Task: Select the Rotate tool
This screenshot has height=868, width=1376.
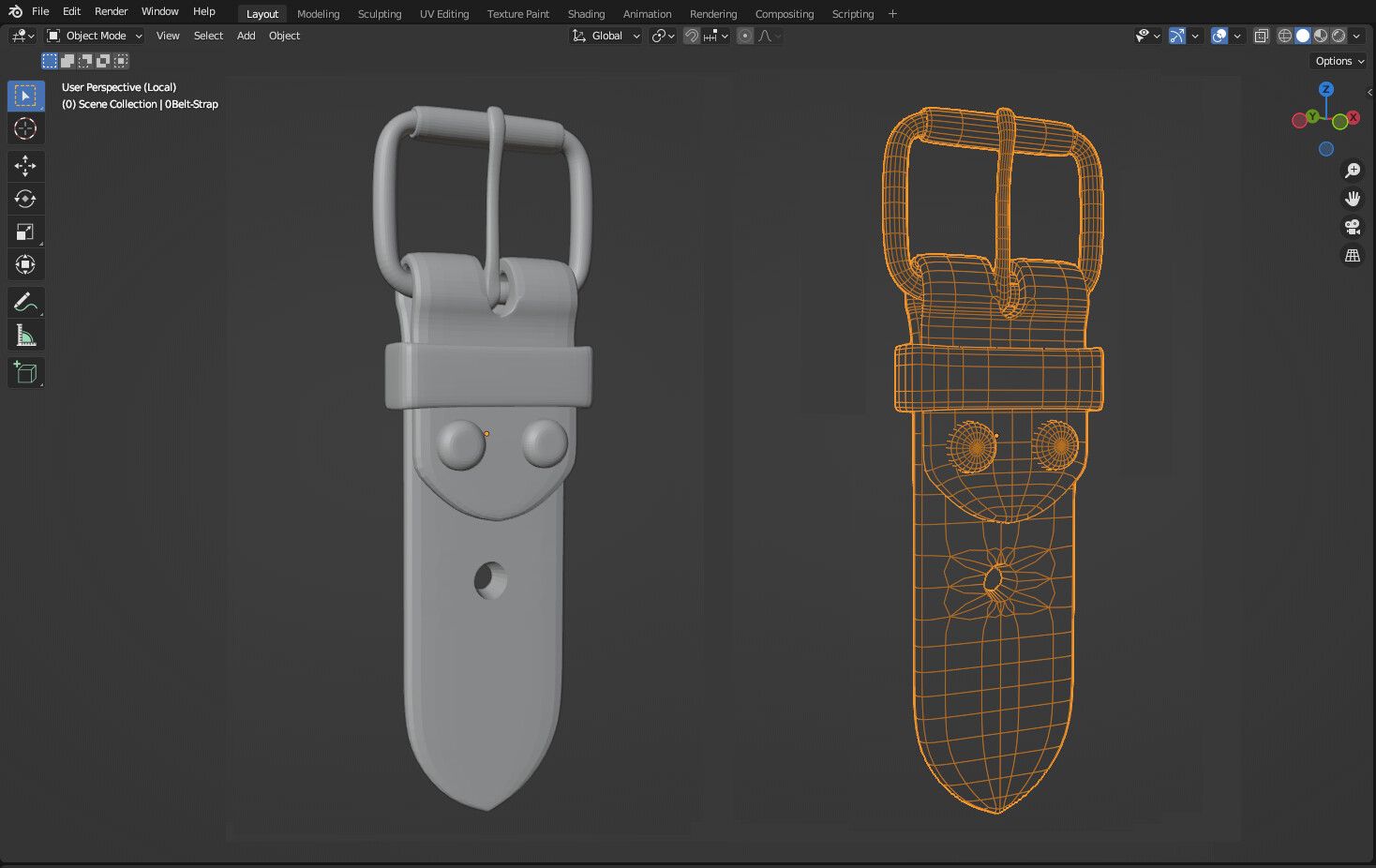Action: click(25, 199)
